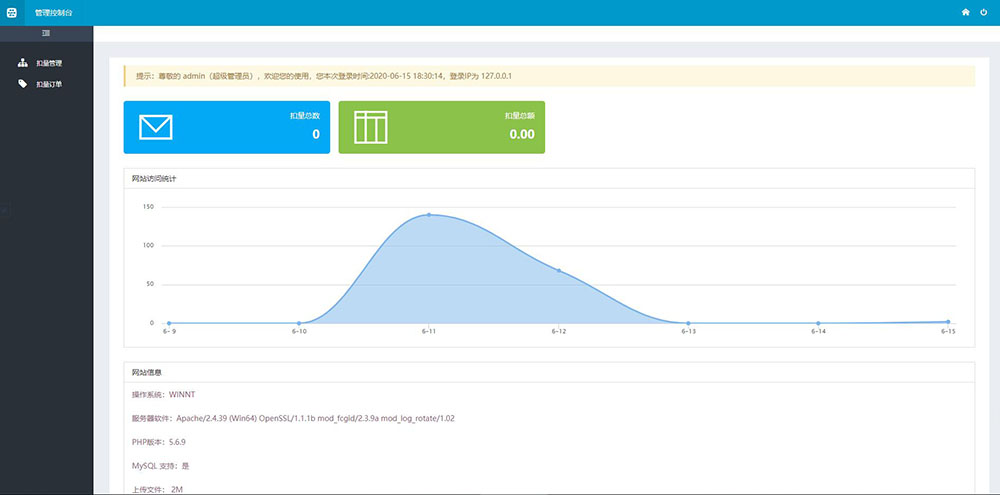Select the green 扣量总额 card
Image resolution: width=1000 pixels, height=495 pixels.
coord(441,127)
